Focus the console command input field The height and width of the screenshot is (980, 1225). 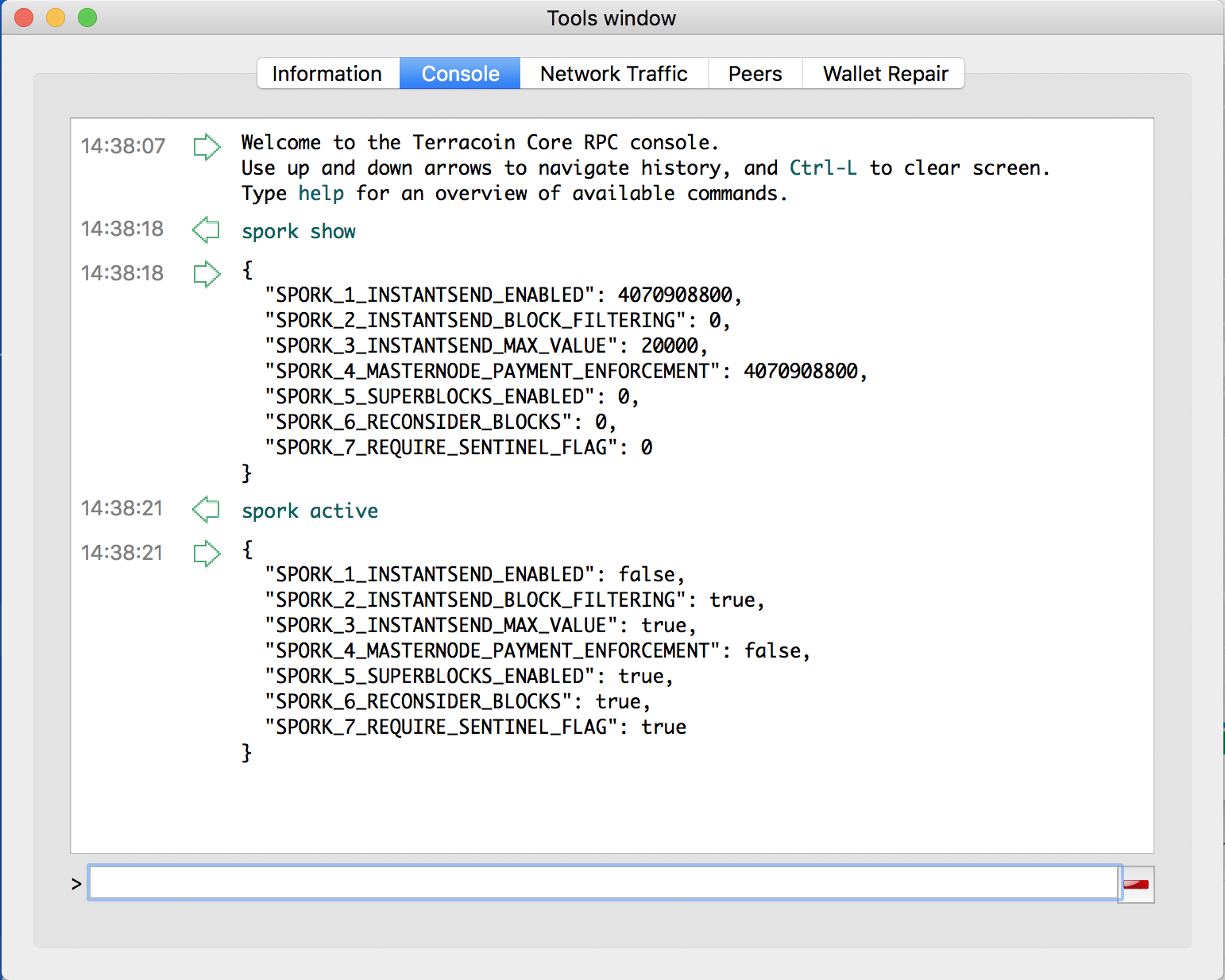pyautogui.click(x=604, y=883)
